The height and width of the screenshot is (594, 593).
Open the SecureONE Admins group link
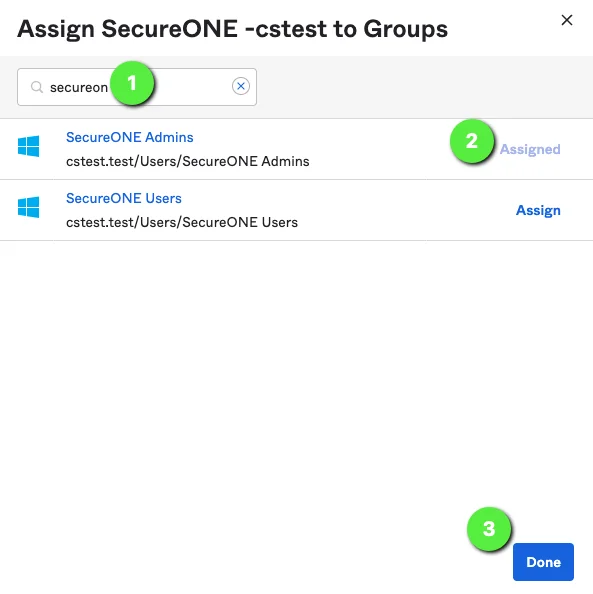point(130,138)
